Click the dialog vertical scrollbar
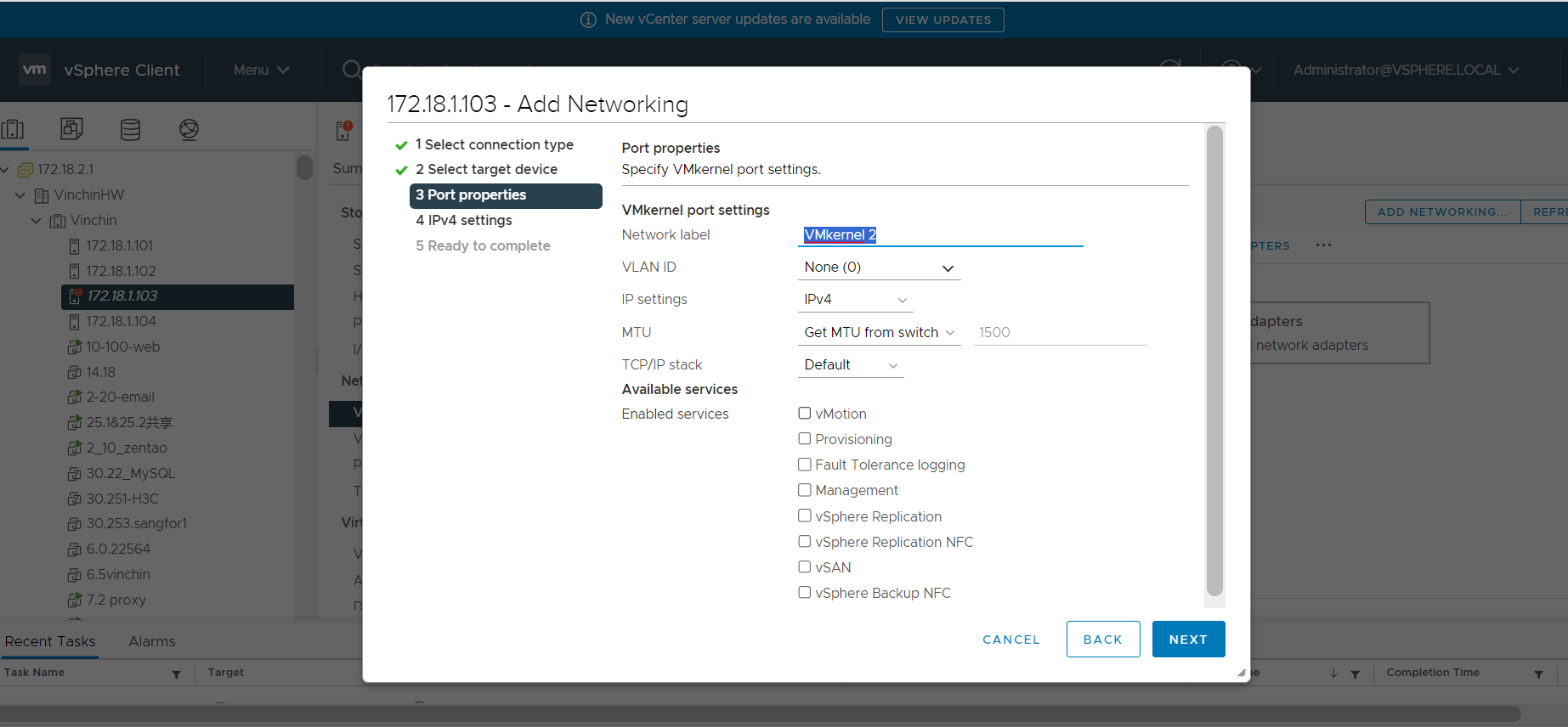 click(x=1214, y=361)
